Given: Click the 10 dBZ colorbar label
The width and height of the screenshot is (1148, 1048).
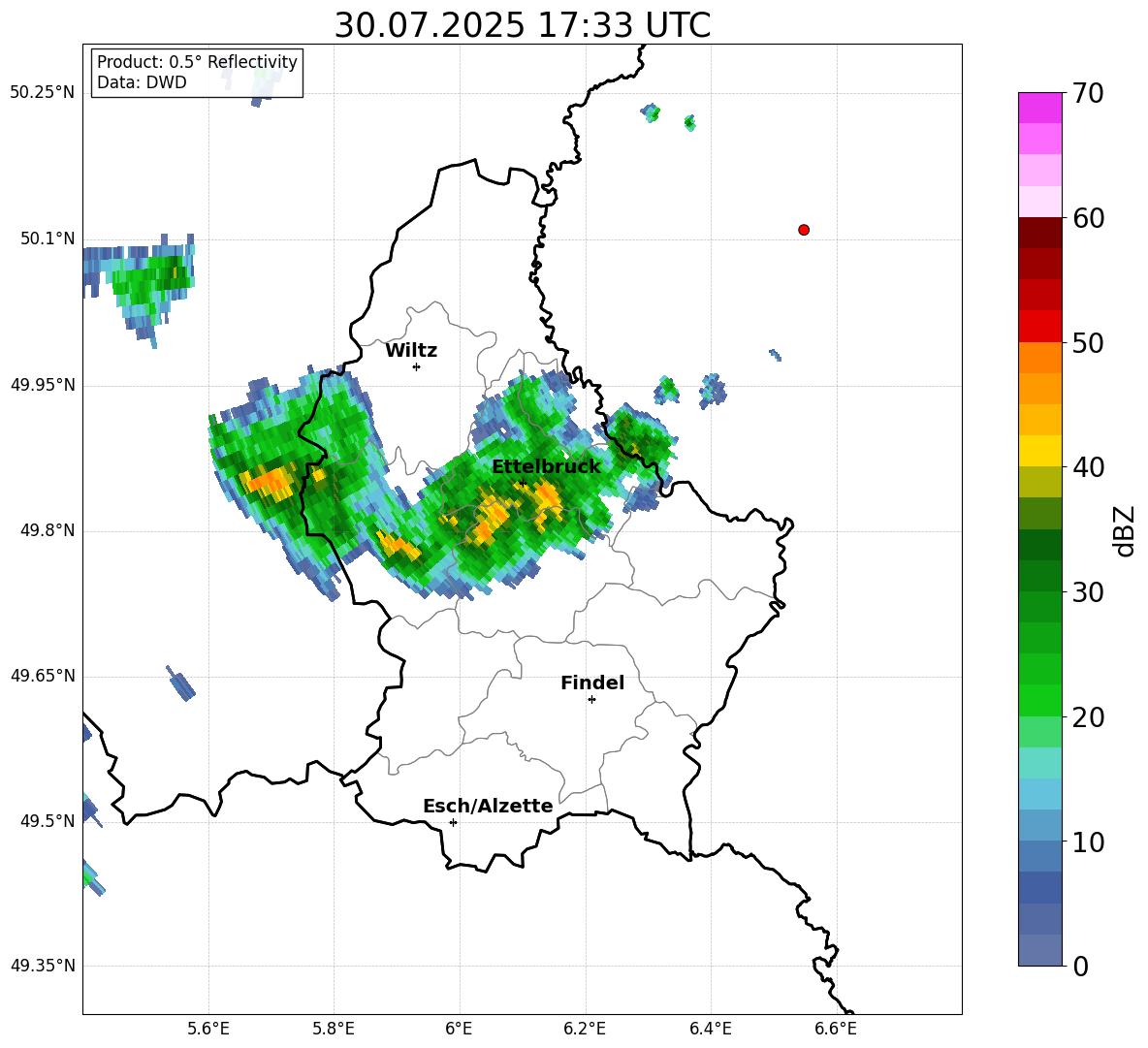Looking at the screenshot, I should [x=1088, y=843].
